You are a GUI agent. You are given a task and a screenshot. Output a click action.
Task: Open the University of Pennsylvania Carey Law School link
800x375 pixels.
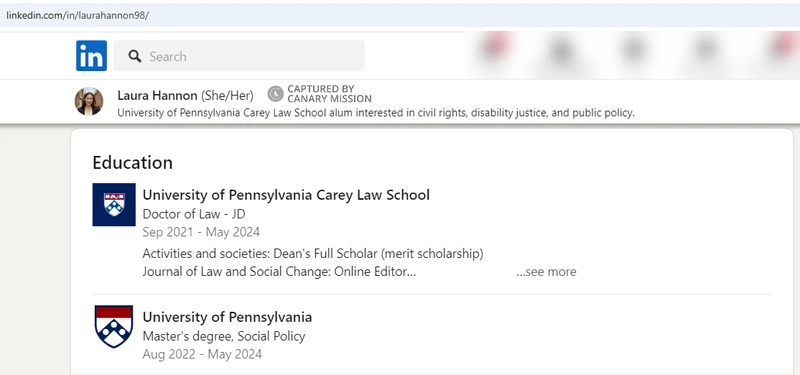tap(286, 195)
